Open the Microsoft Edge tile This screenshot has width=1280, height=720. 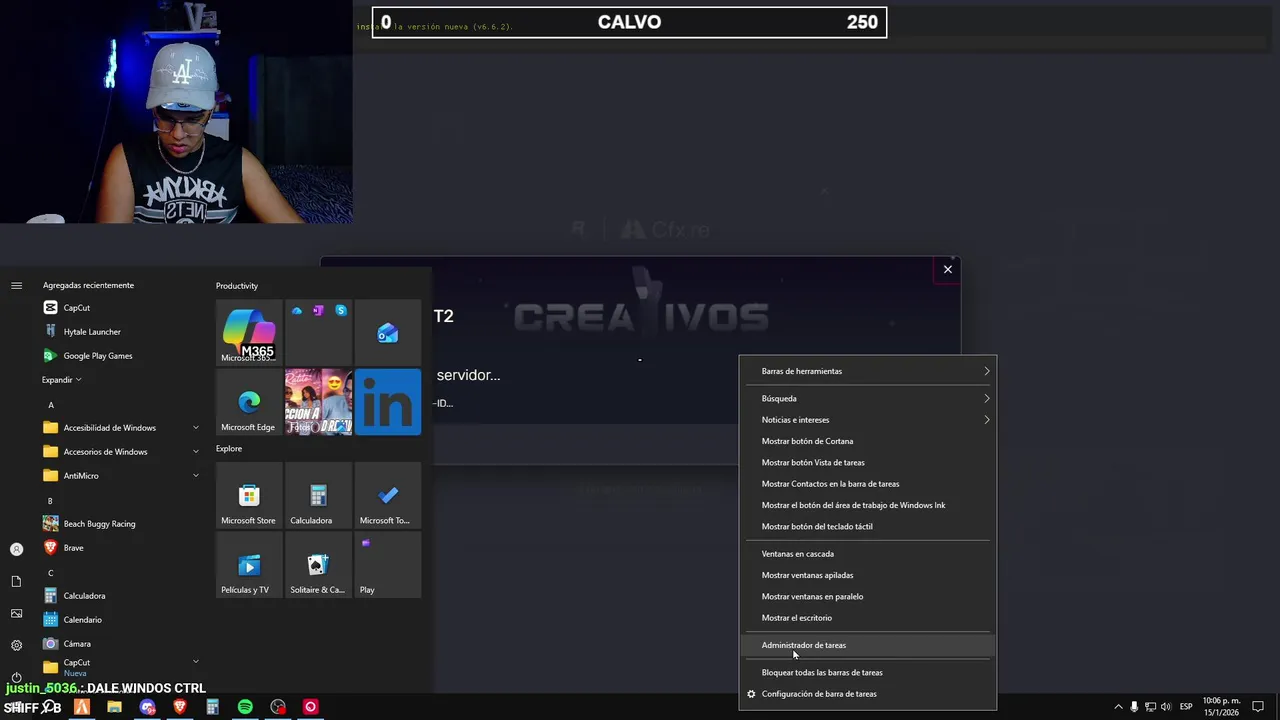tap(249, 401)
